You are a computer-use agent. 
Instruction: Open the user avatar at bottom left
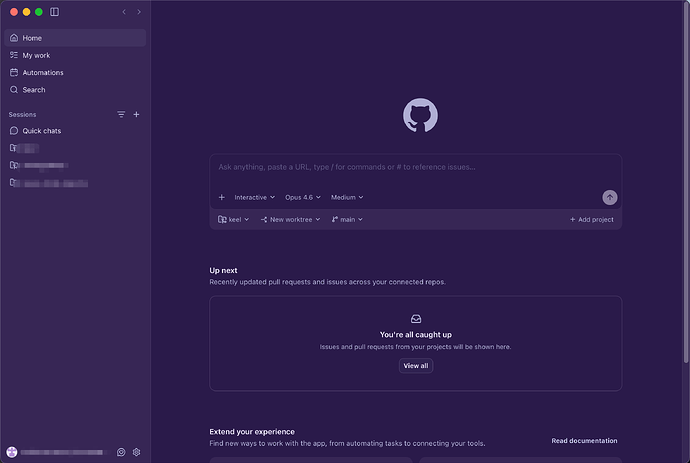pos(12,452)
